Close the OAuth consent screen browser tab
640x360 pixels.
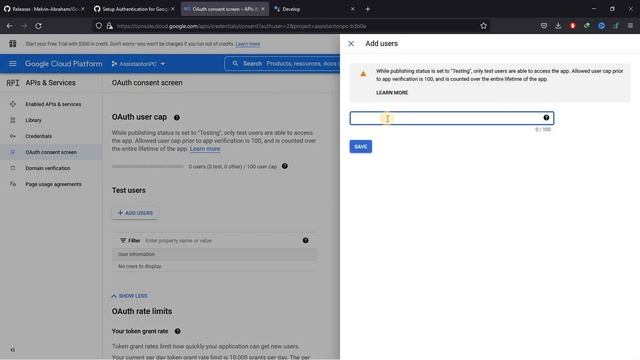pos(262,9)
